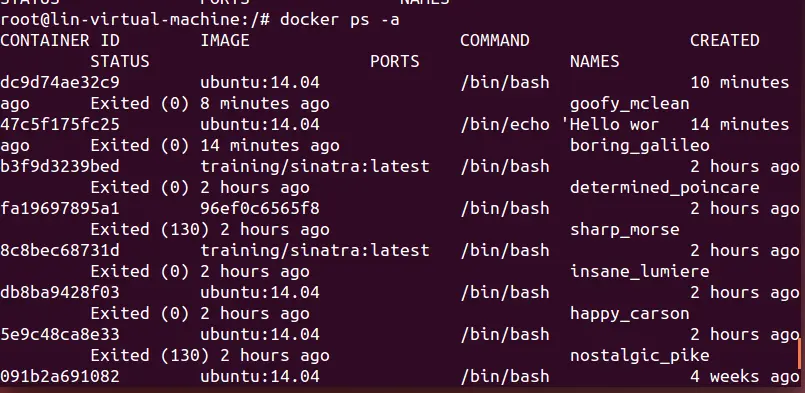Click ubuntu:14.04 image in 091b2a691082 row

260,377
